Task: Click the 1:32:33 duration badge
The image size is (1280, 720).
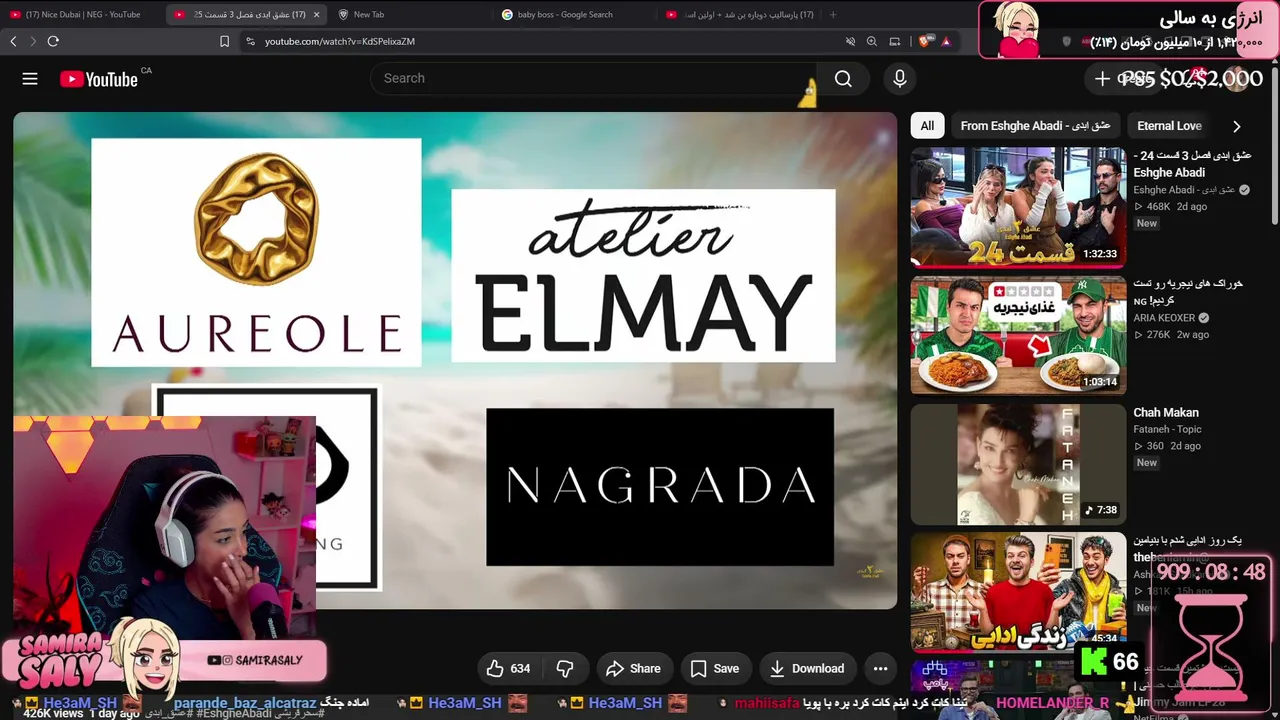Action: (1099, 254)
